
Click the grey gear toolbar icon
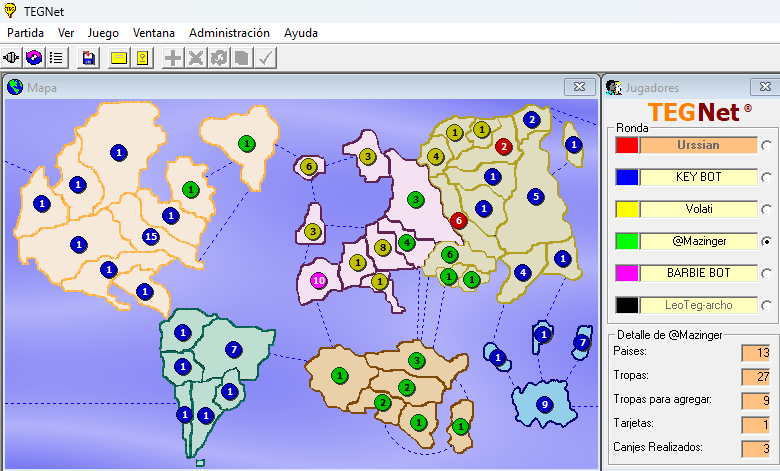[218, 58]
